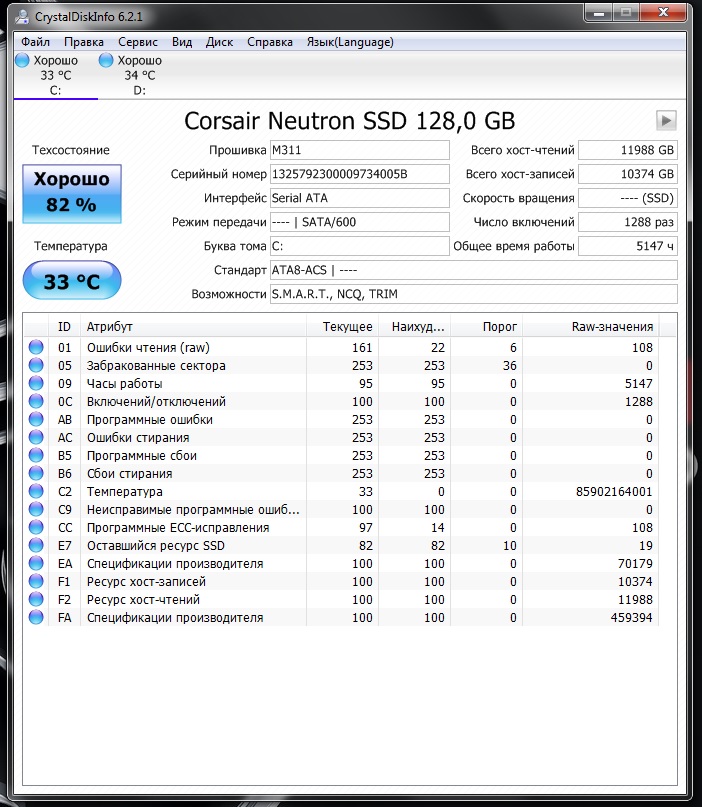Open the Сервис menu
This screenshot has height=807, width=702.
[x=138, y=42]
